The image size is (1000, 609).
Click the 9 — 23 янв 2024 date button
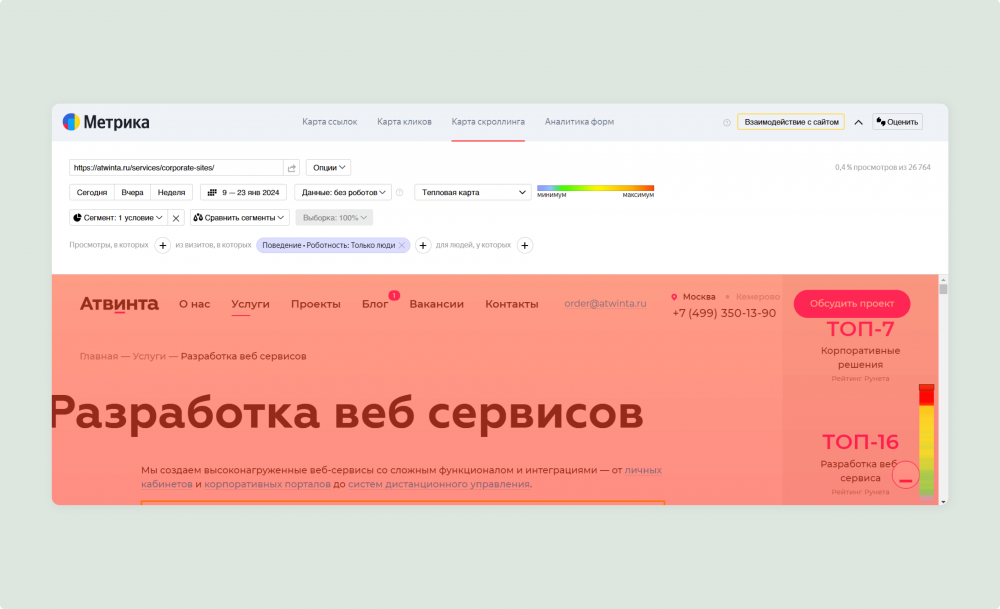[244, 193]
